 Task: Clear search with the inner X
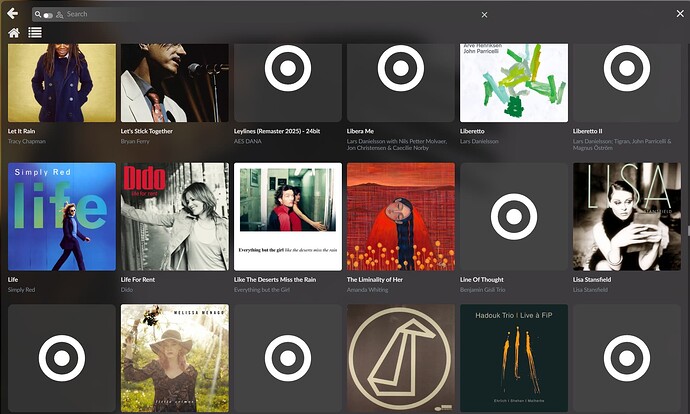[484, 15]
